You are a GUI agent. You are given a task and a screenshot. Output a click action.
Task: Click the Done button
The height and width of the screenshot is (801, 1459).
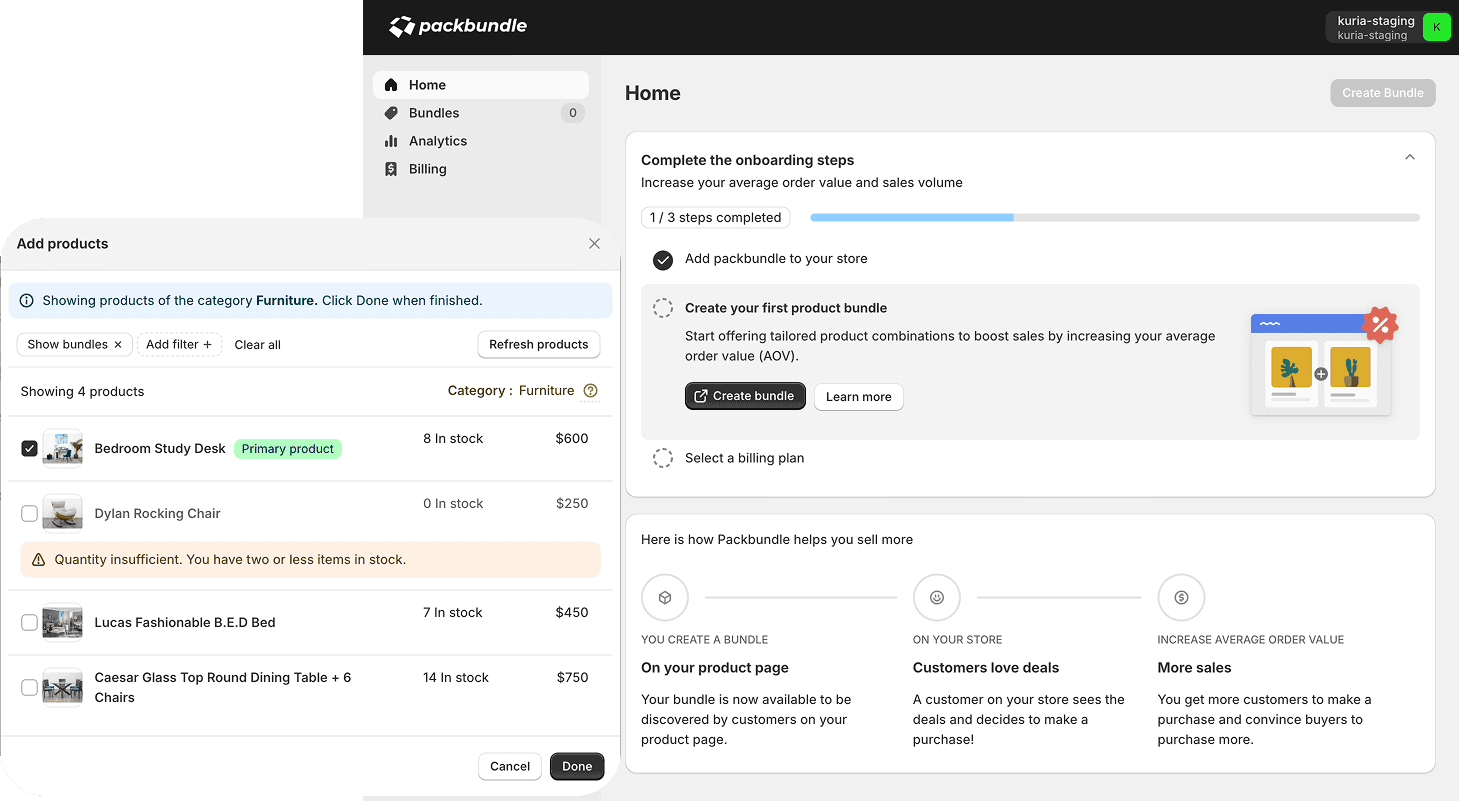pos(577,766)
